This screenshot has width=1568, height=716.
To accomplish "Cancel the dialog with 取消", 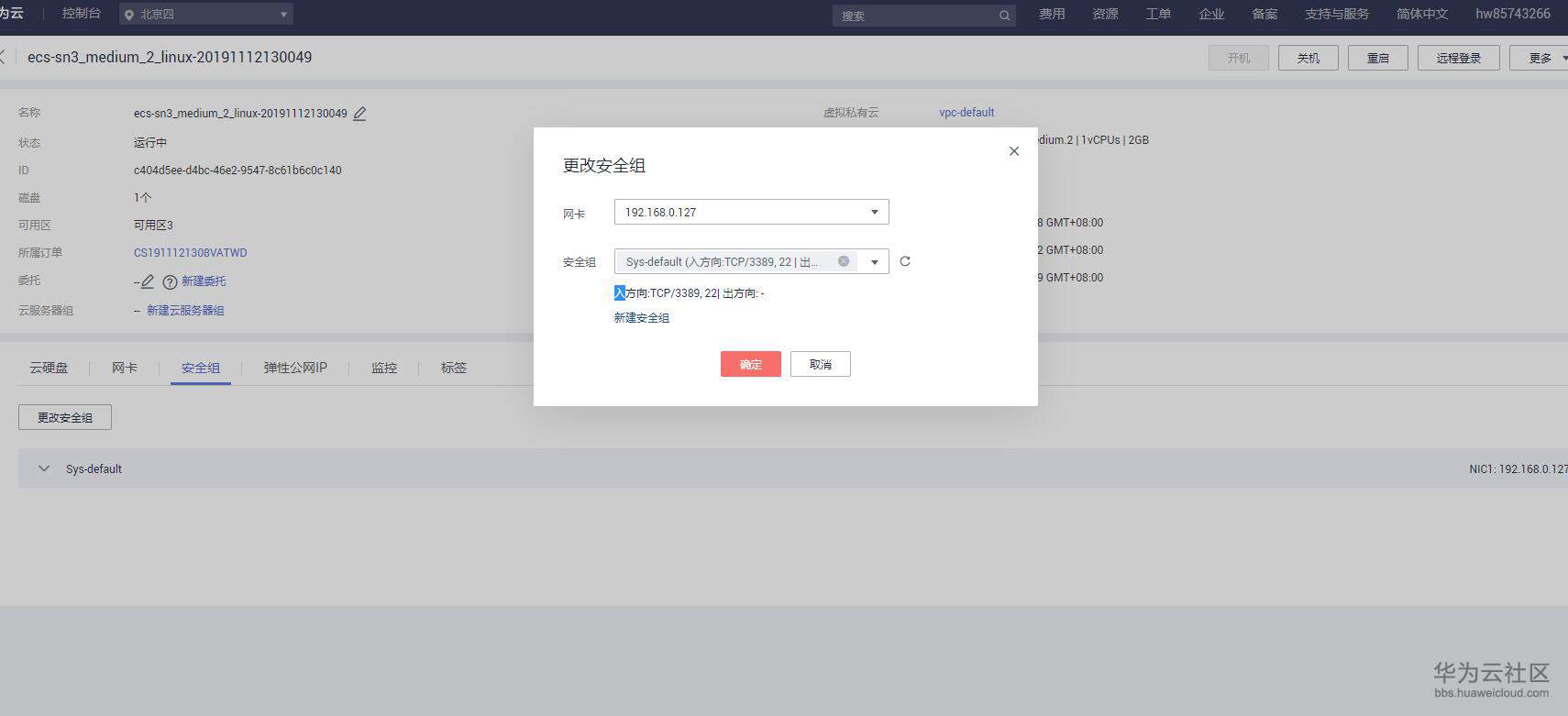I will [x=821, y=364].
